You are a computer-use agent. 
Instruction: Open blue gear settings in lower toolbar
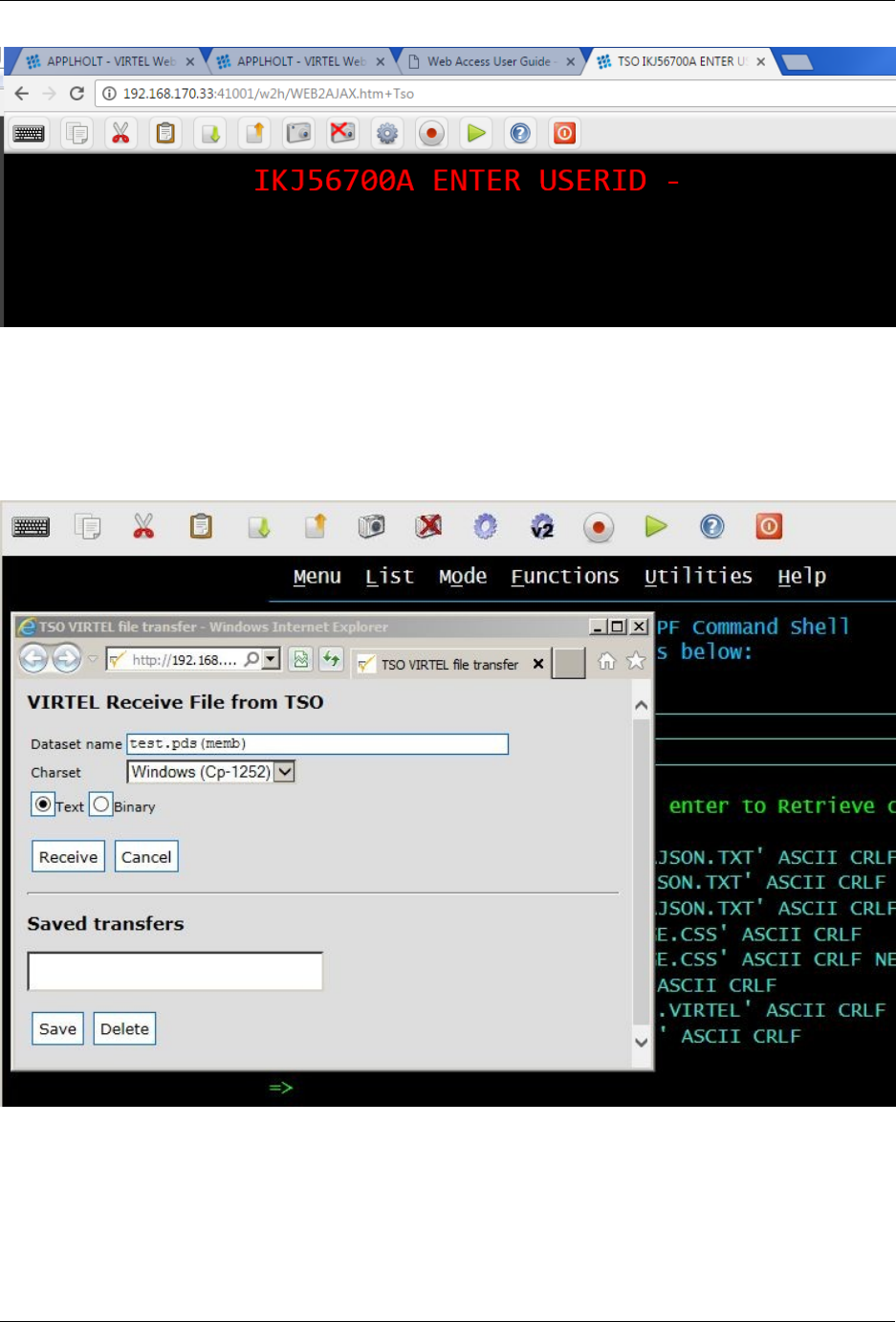click(x=486, y=527)
